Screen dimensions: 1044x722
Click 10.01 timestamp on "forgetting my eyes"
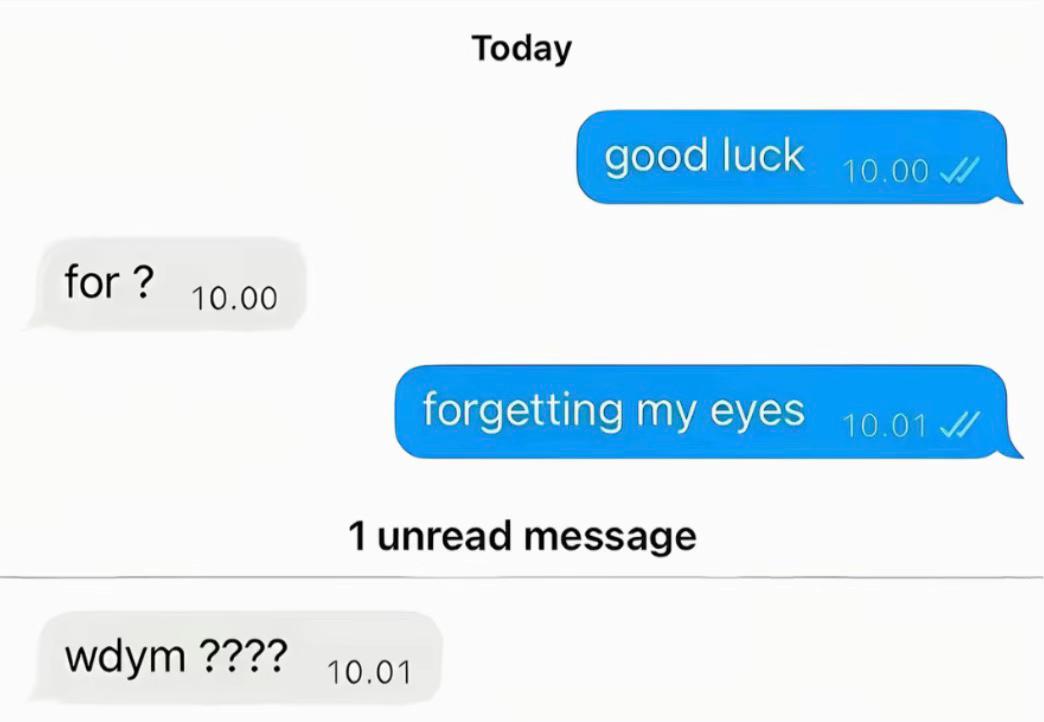(884, 426)
